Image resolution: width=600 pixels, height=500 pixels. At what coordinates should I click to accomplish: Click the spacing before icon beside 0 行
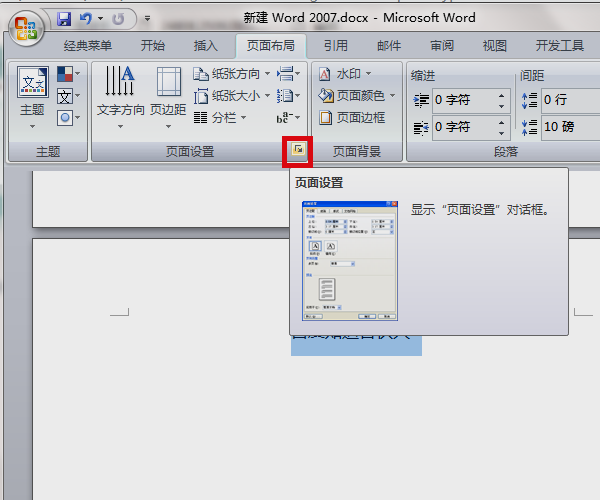coord(530,101)
